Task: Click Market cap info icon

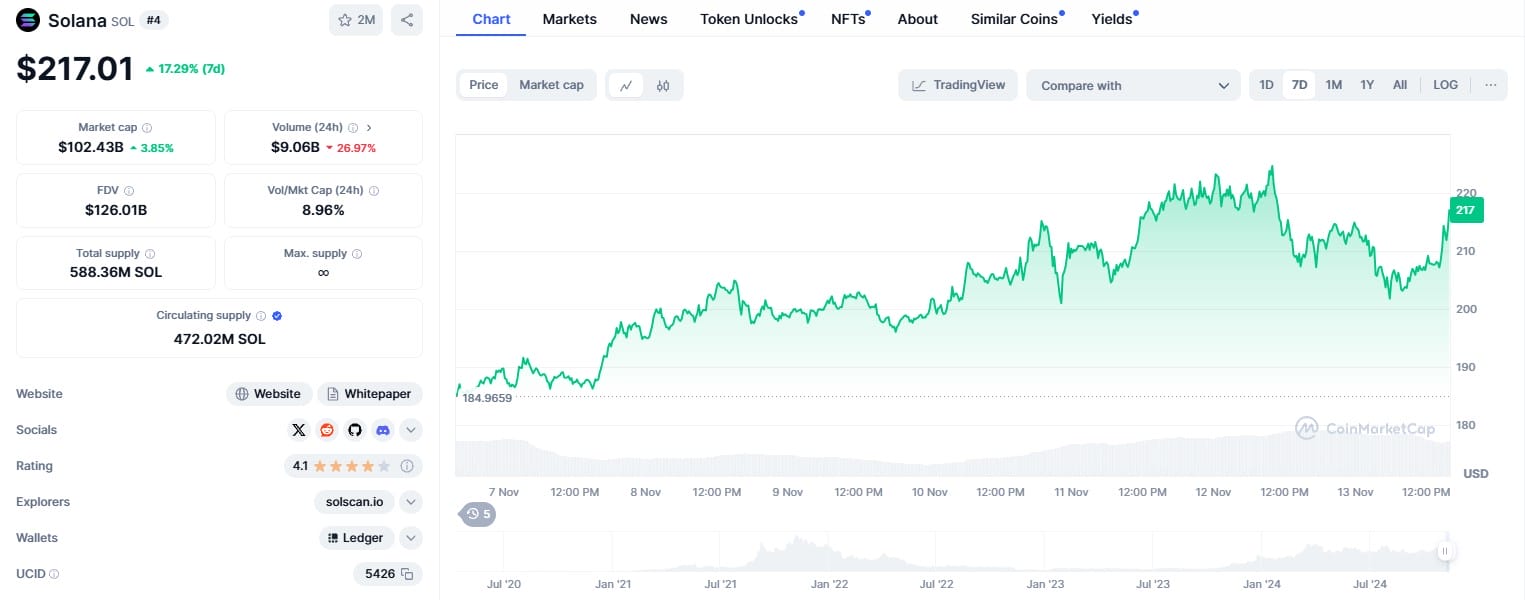Action: pyautogui.click(x=147, y=128)
